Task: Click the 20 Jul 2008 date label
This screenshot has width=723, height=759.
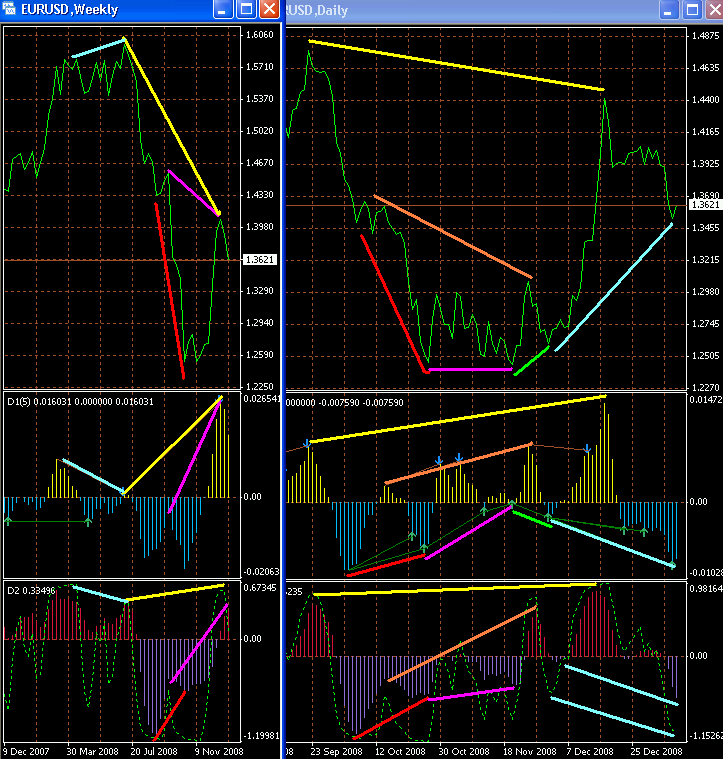Action: point(154,751)
